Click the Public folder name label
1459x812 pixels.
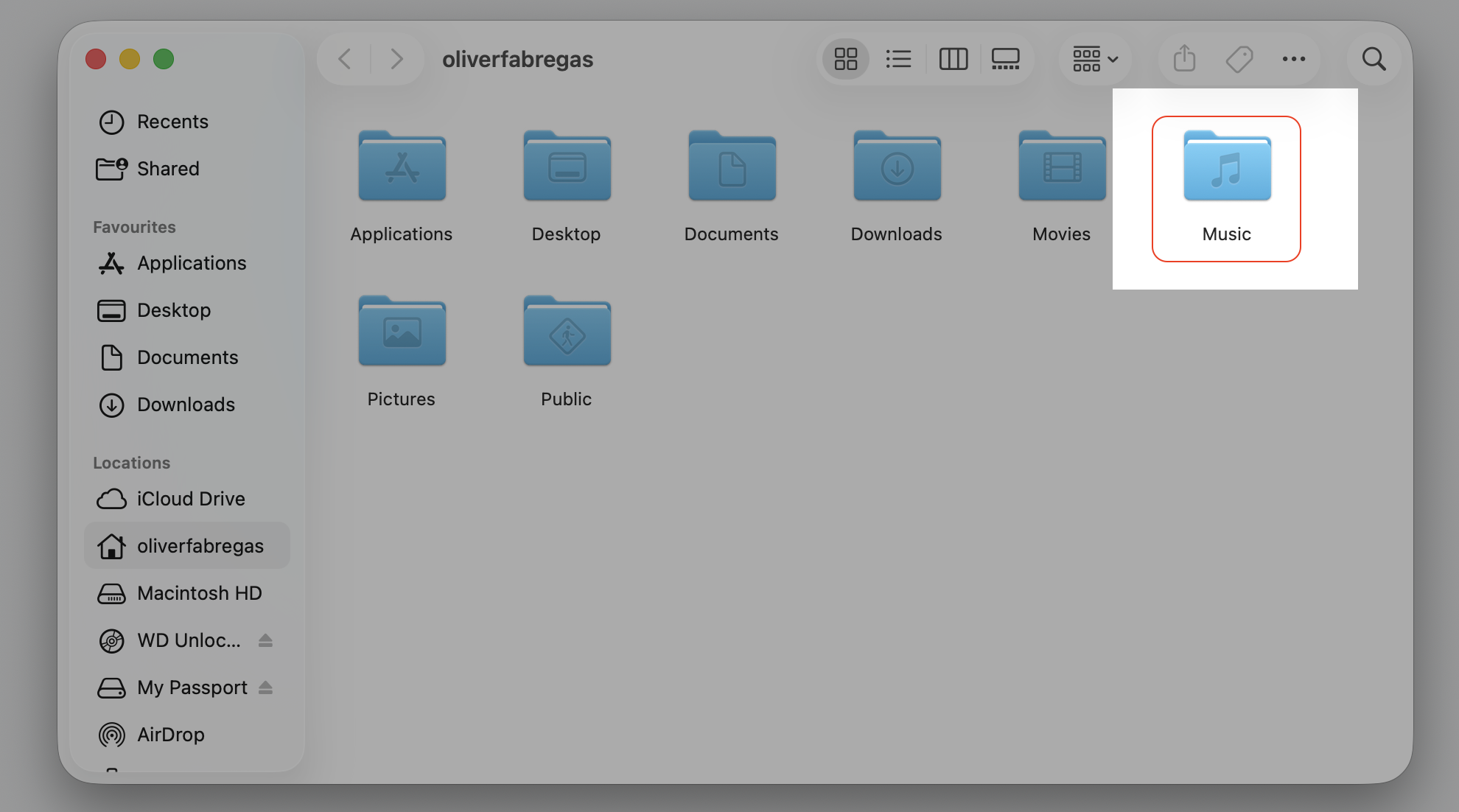tap(567, 399)
